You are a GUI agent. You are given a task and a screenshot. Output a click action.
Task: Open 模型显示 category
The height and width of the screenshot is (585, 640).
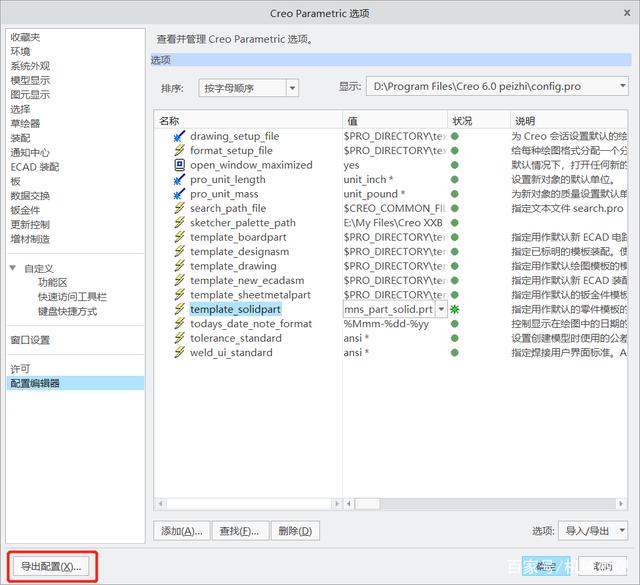30,80
